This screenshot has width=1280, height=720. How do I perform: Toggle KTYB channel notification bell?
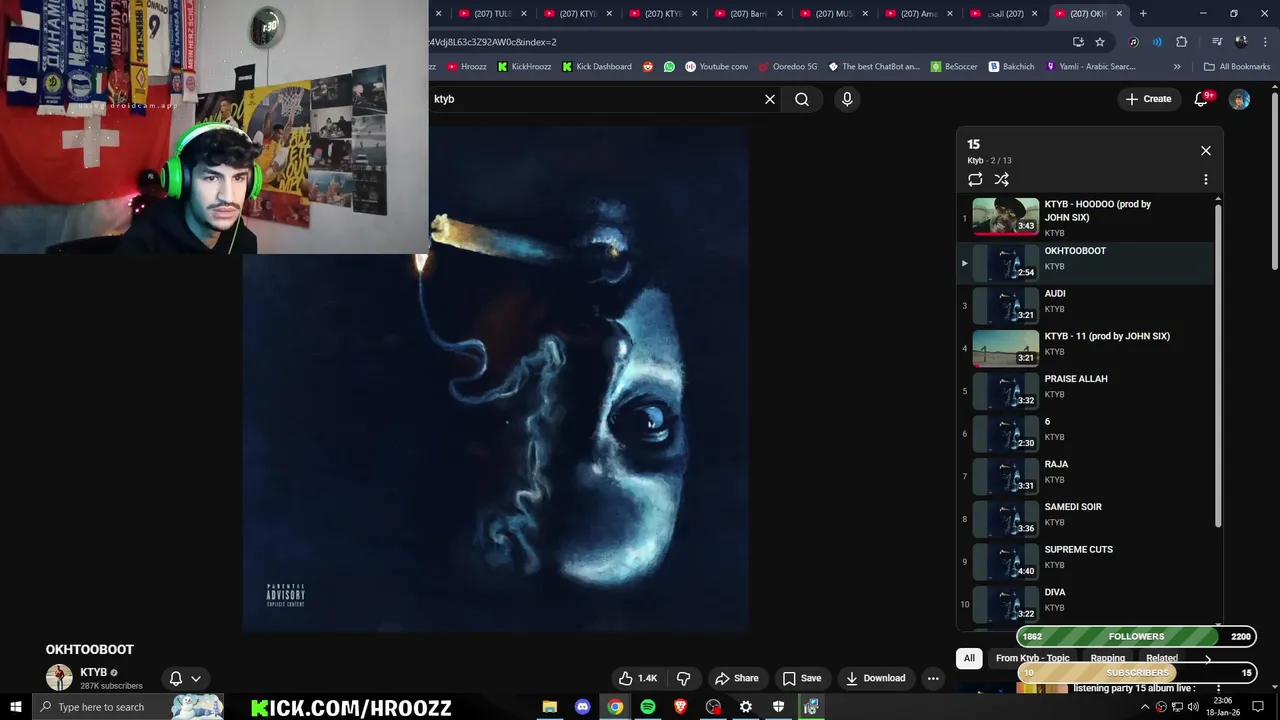176,678
